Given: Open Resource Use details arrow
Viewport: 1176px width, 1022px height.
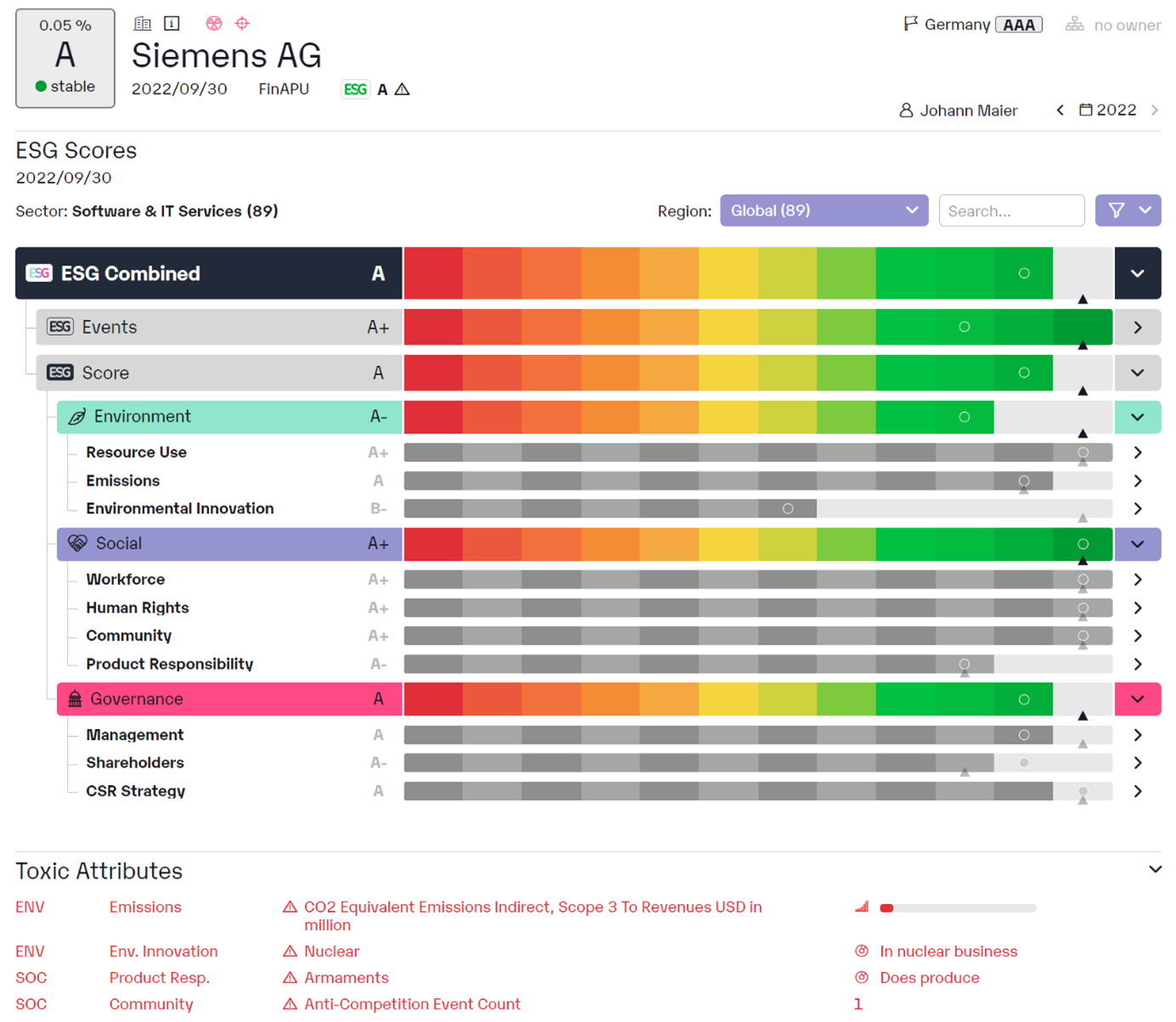Looking at the screenshot, I should point(1138,453).
